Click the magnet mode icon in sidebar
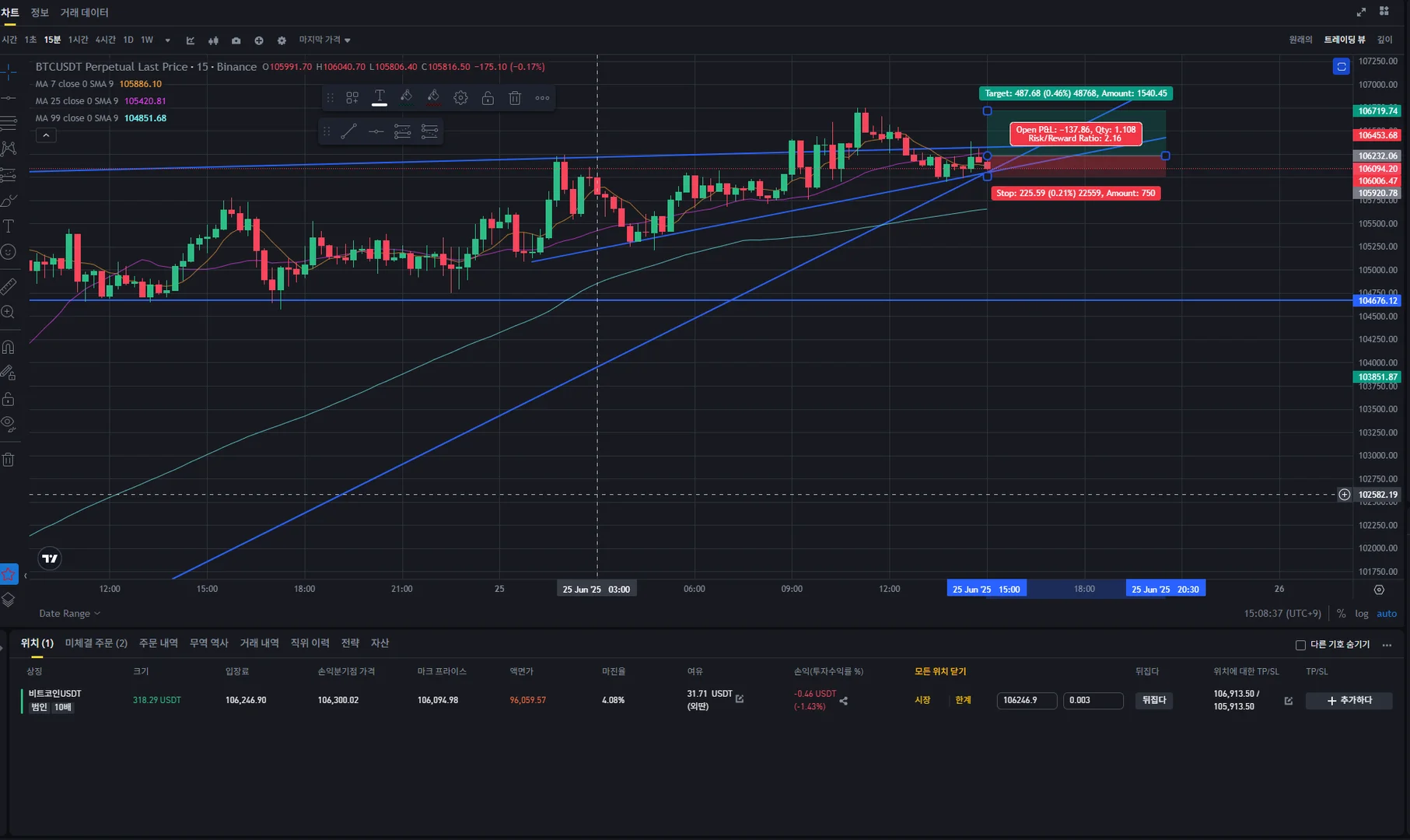This screenshot has width=1410, height=840. (x=9, y=347)
